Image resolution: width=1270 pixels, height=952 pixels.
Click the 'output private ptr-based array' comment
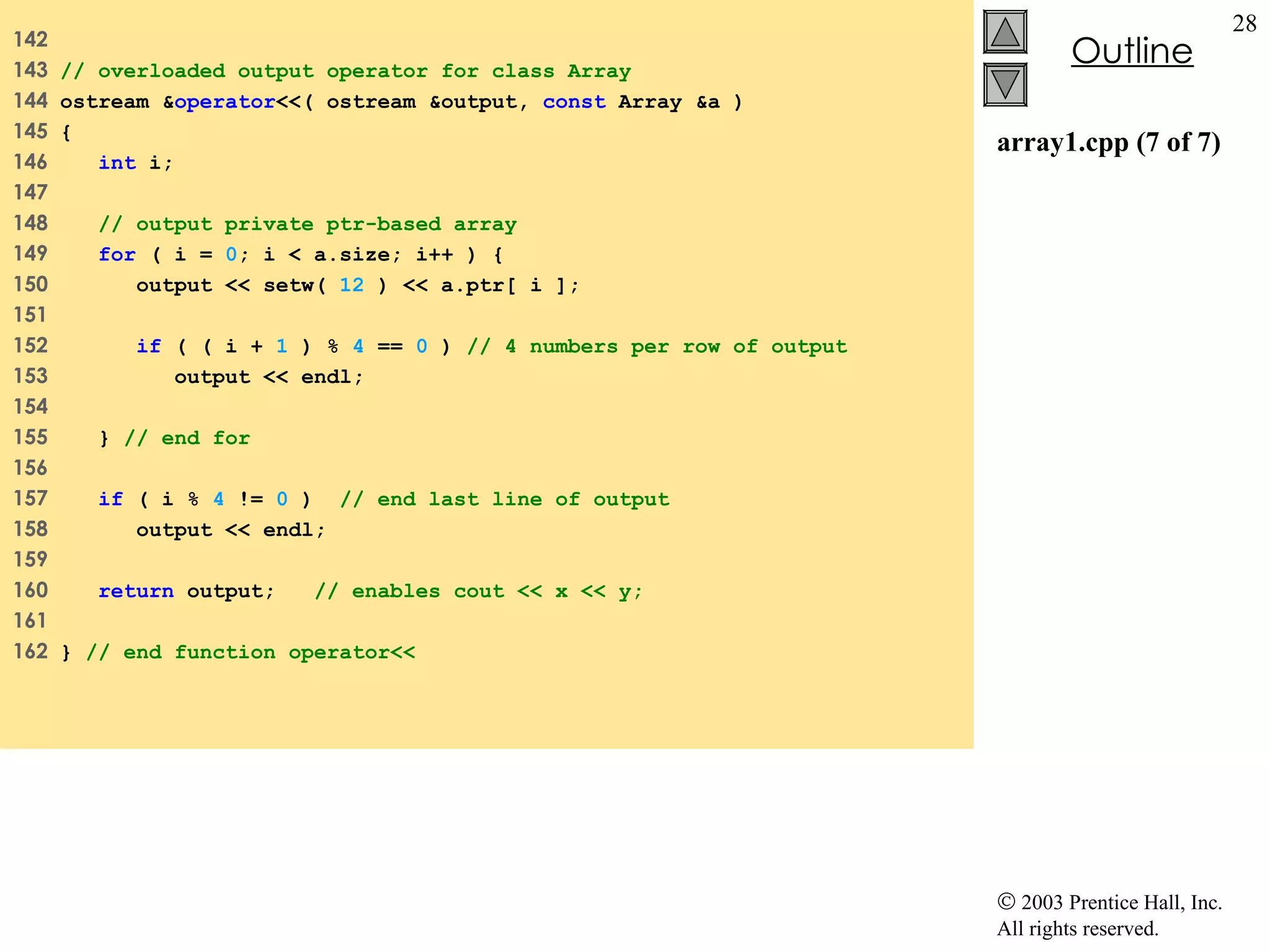(x=308, y=224)
